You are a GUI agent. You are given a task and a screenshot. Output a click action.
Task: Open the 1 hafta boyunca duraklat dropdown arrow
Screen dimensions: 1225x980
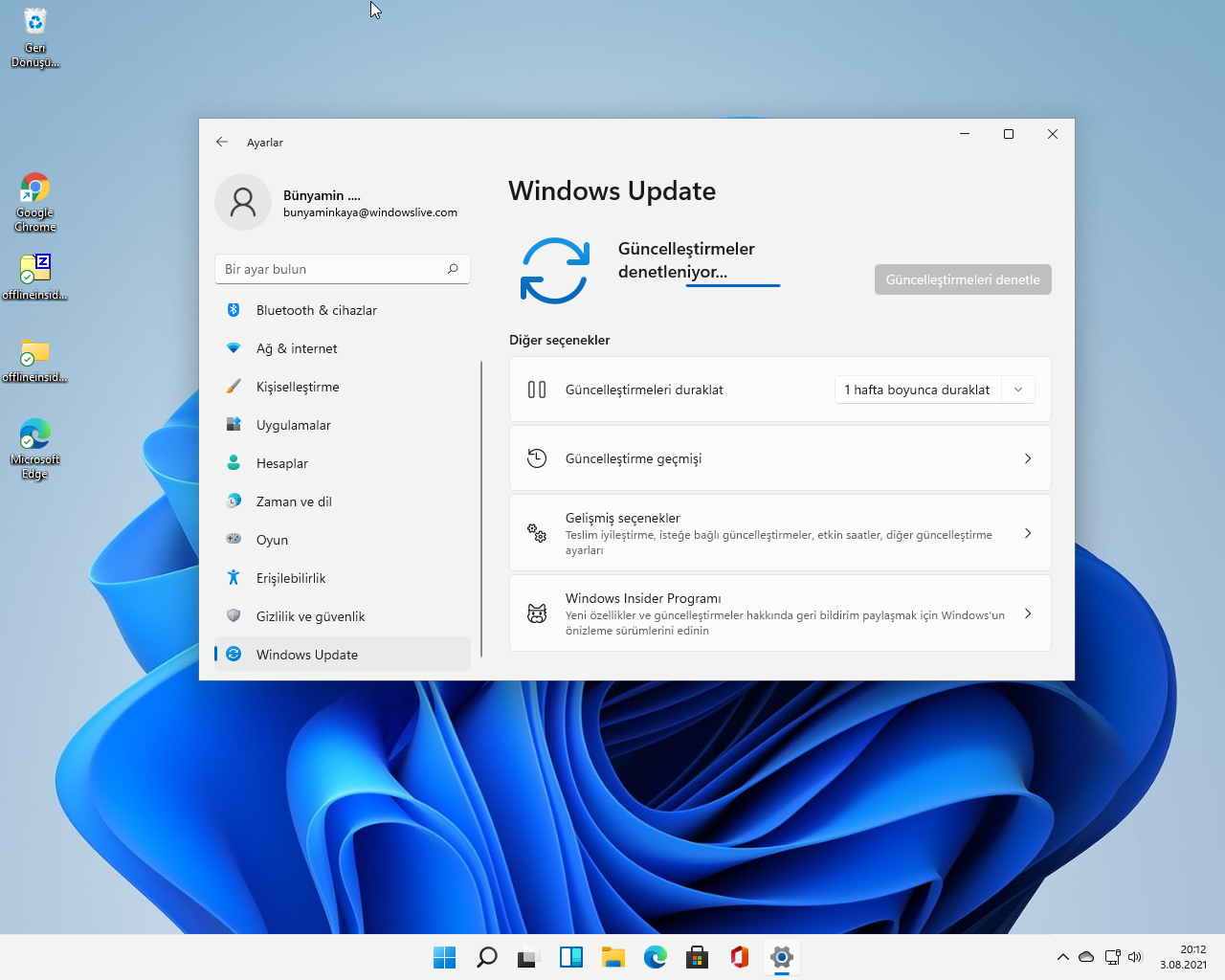click(1018, 390)
